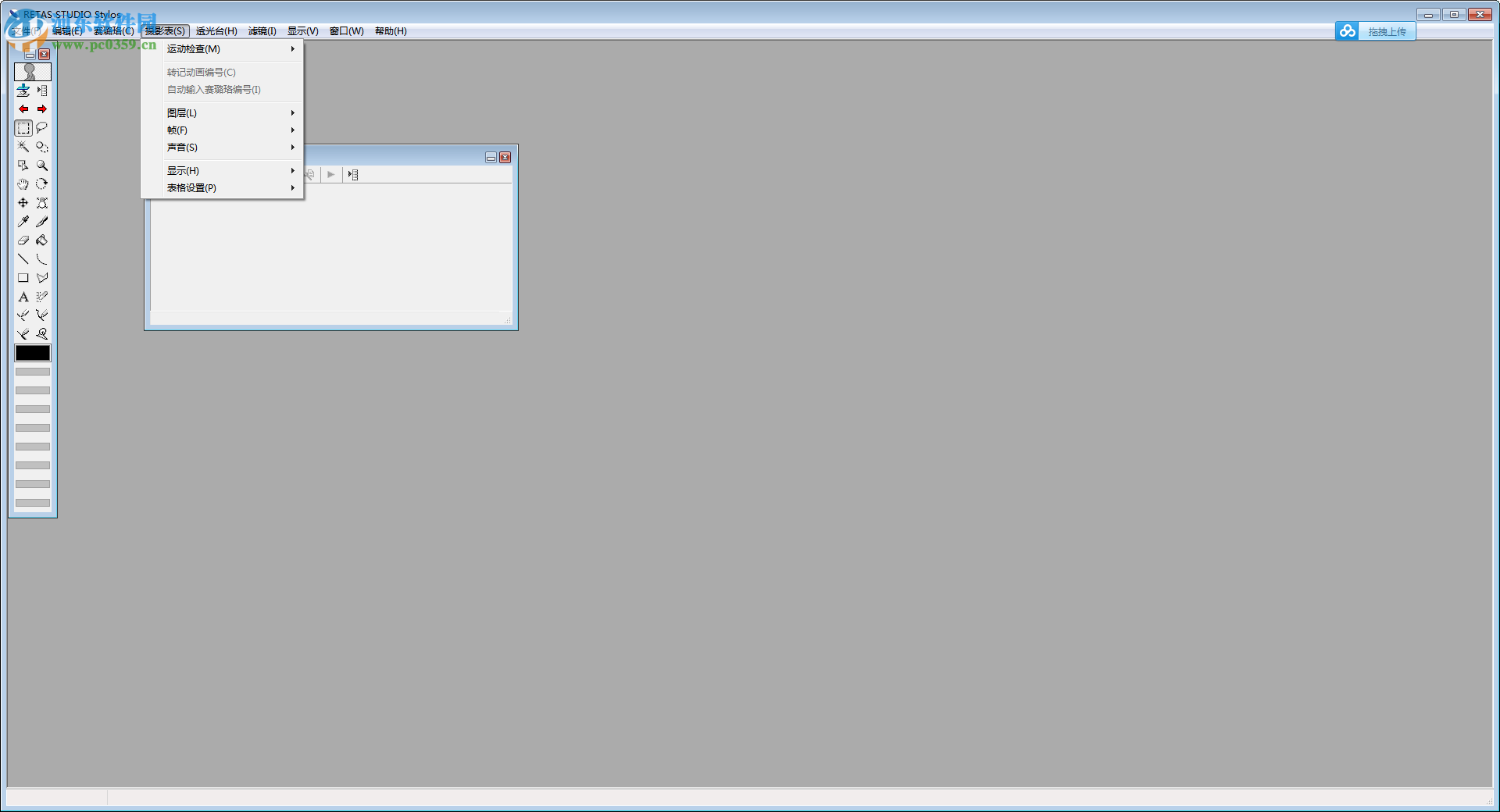Close the small floating window
Image resolution: width=1500 pixels, height=812 pixels.
(505, 158)
